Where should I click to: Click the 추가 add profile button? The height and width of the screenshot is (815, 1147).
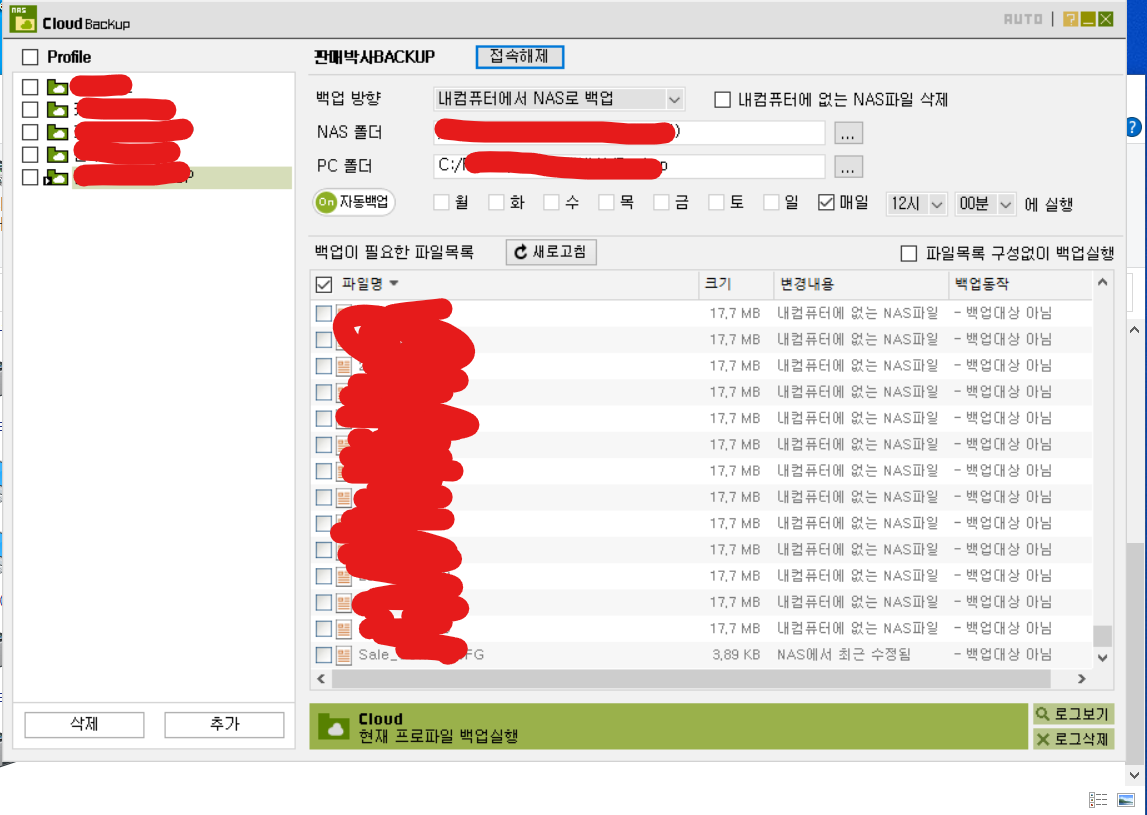pos(224,724)
